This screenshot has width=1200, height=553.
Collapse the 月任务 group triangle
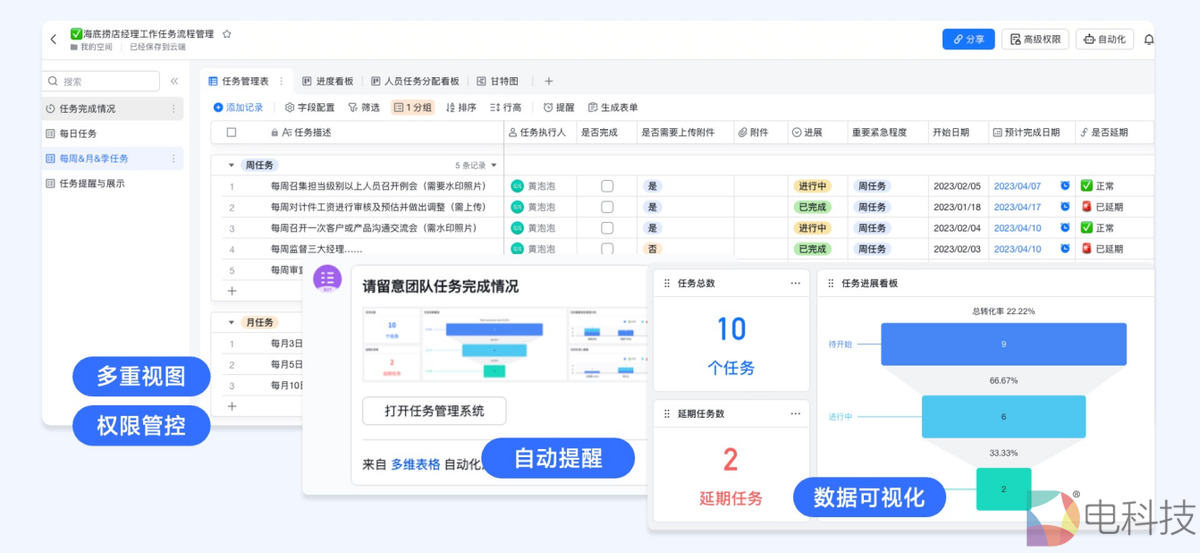click(232, 323)
